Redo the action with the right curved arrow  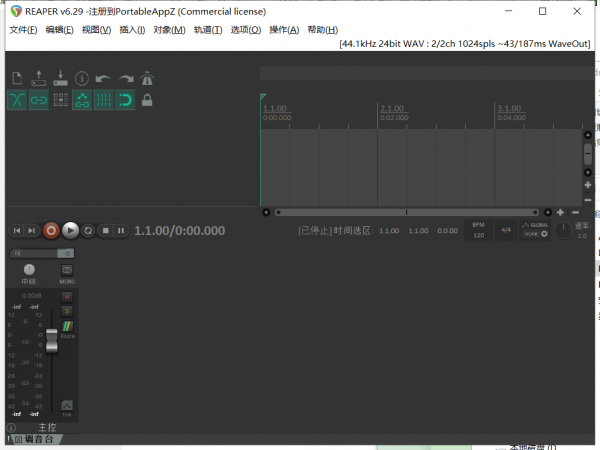pos(126,79)
